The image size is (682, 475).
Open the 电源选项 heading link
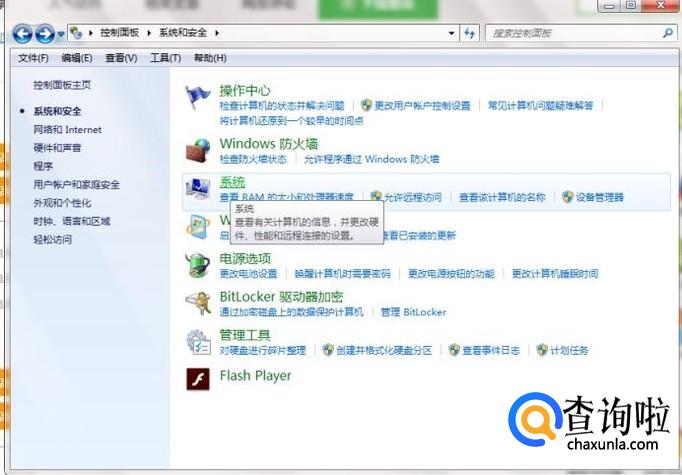(x=245, y=259)
